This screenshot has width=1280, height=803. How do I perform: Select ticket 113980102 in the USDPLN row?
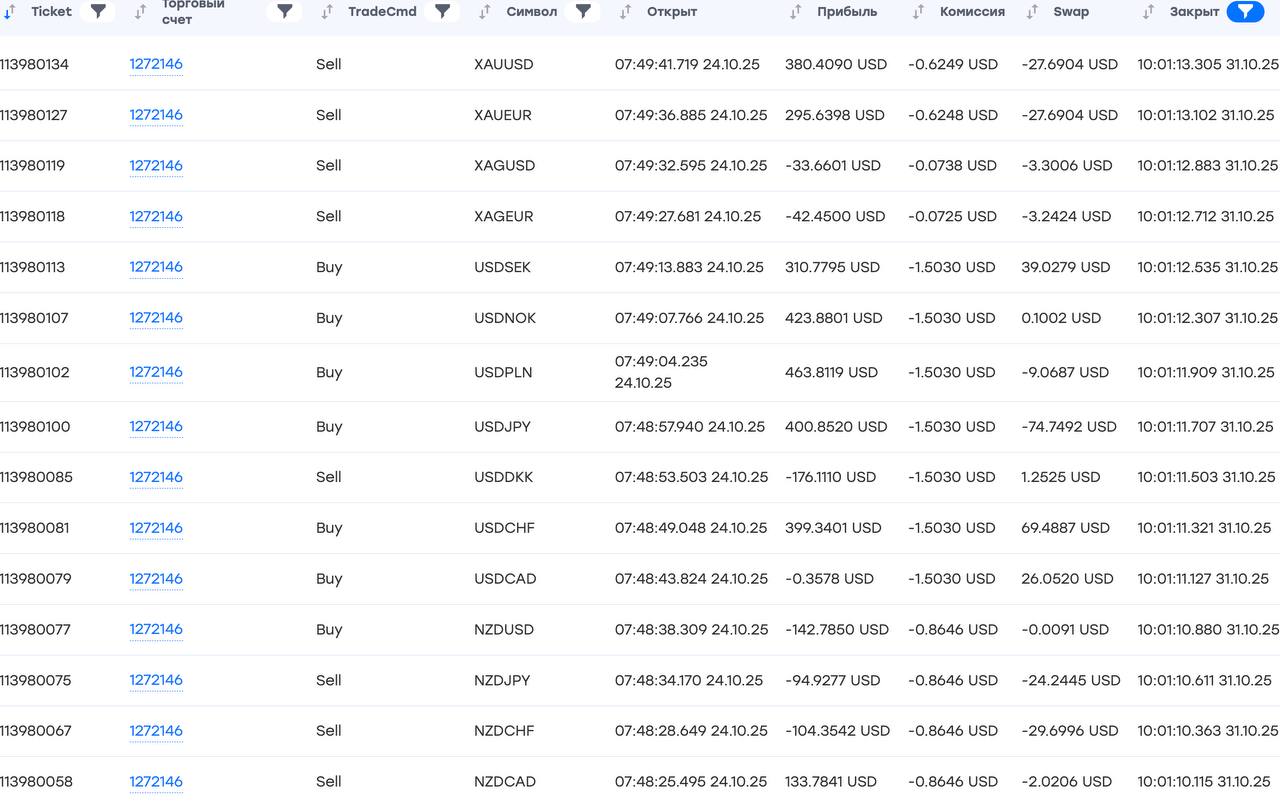pos(35,372)
